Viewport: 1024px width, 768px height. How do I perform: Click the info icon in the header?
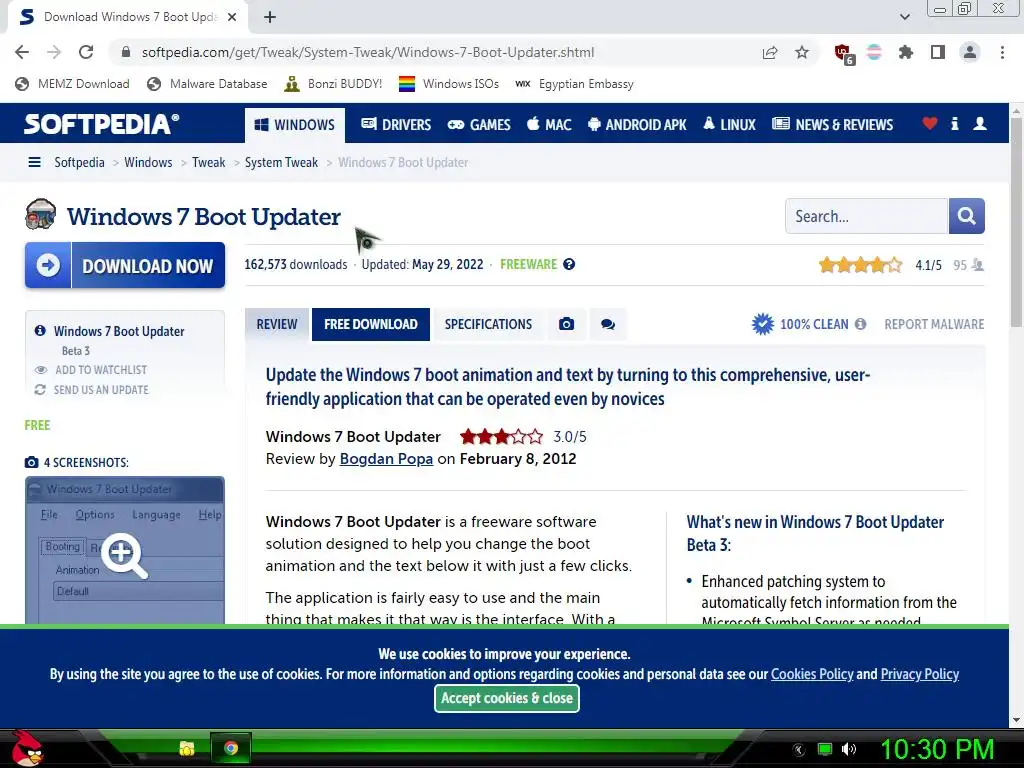955,123
